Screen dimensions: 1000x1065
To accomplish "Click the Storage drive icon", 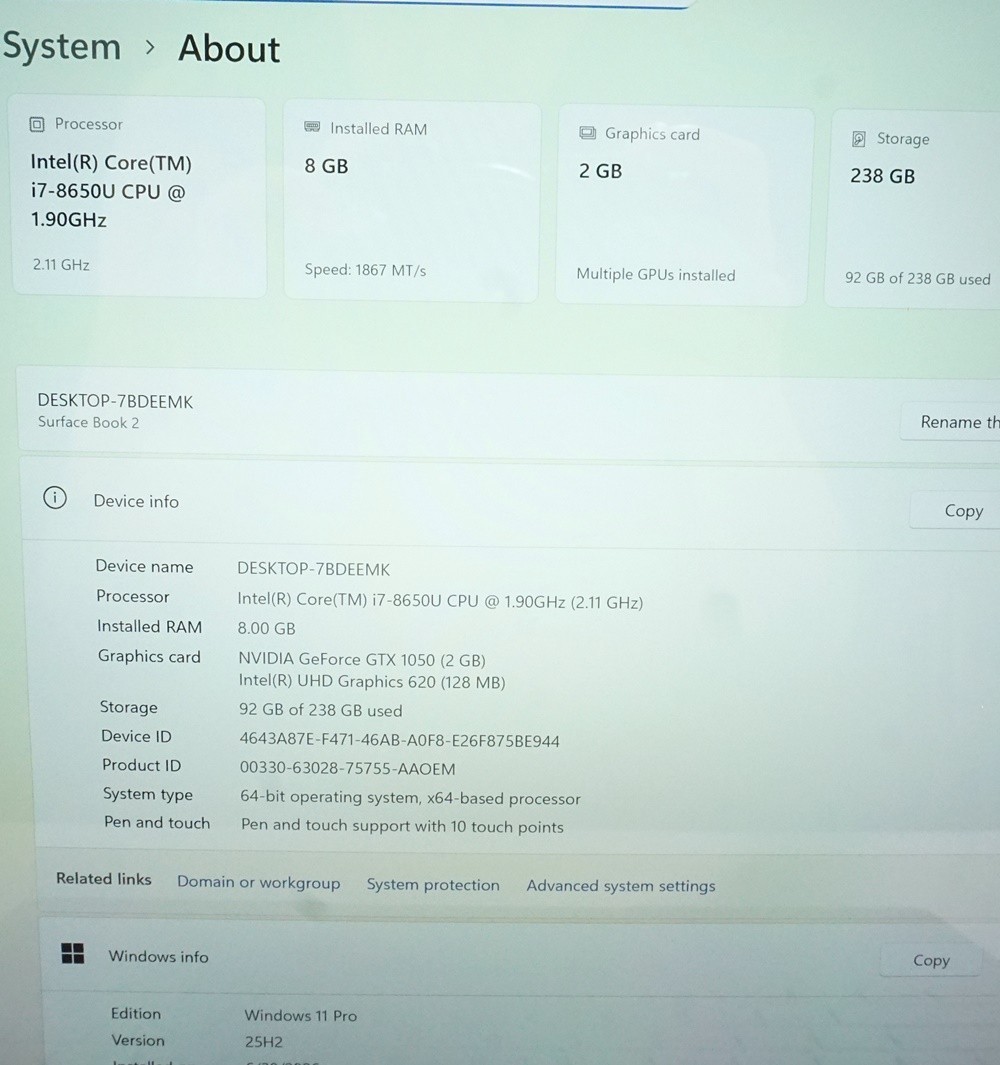I will coord(859,139).
